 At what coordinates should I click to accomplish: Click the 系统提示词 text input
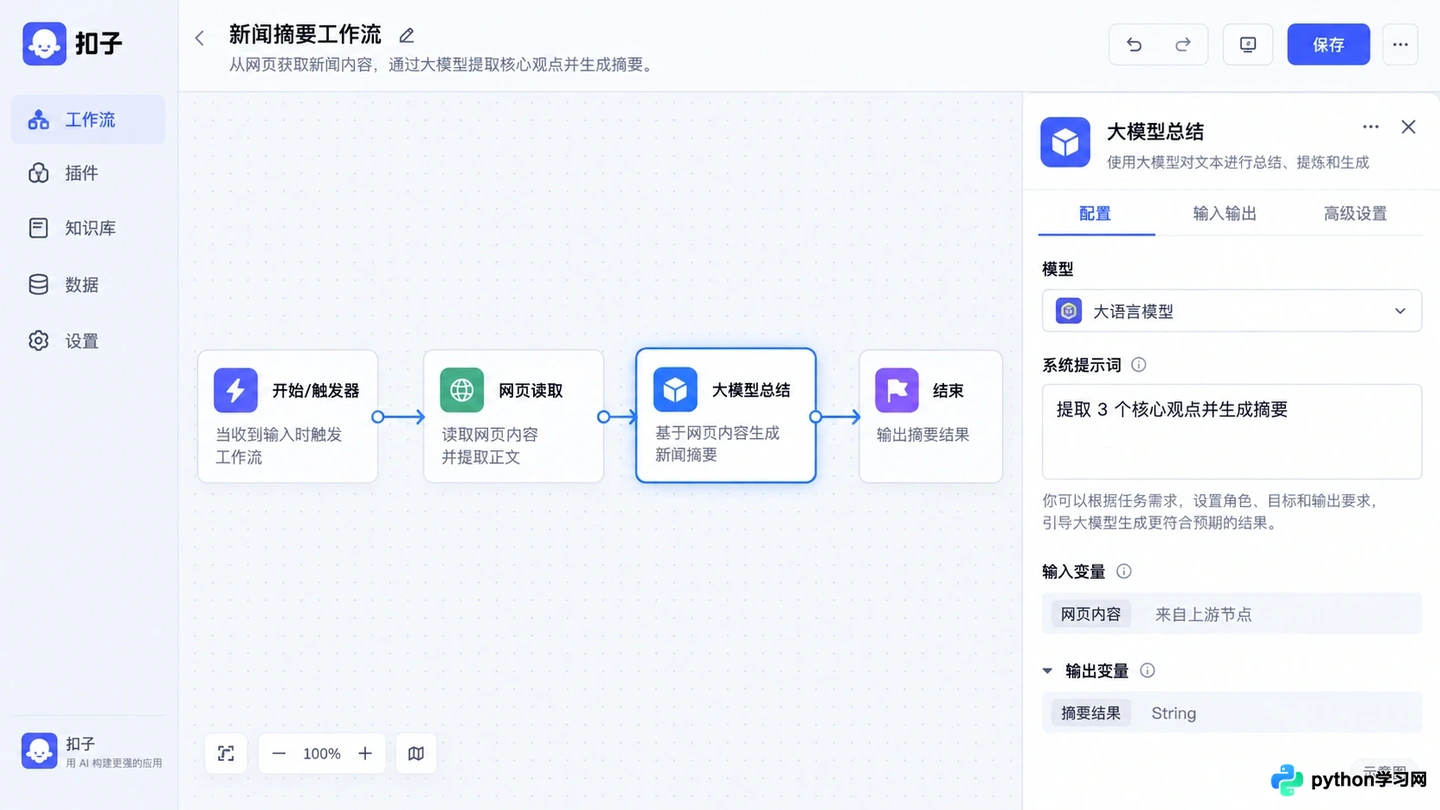pos(1232,432)
